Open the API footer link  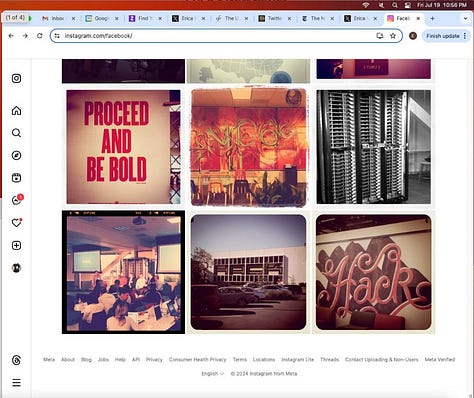click(x=136, y=359)
